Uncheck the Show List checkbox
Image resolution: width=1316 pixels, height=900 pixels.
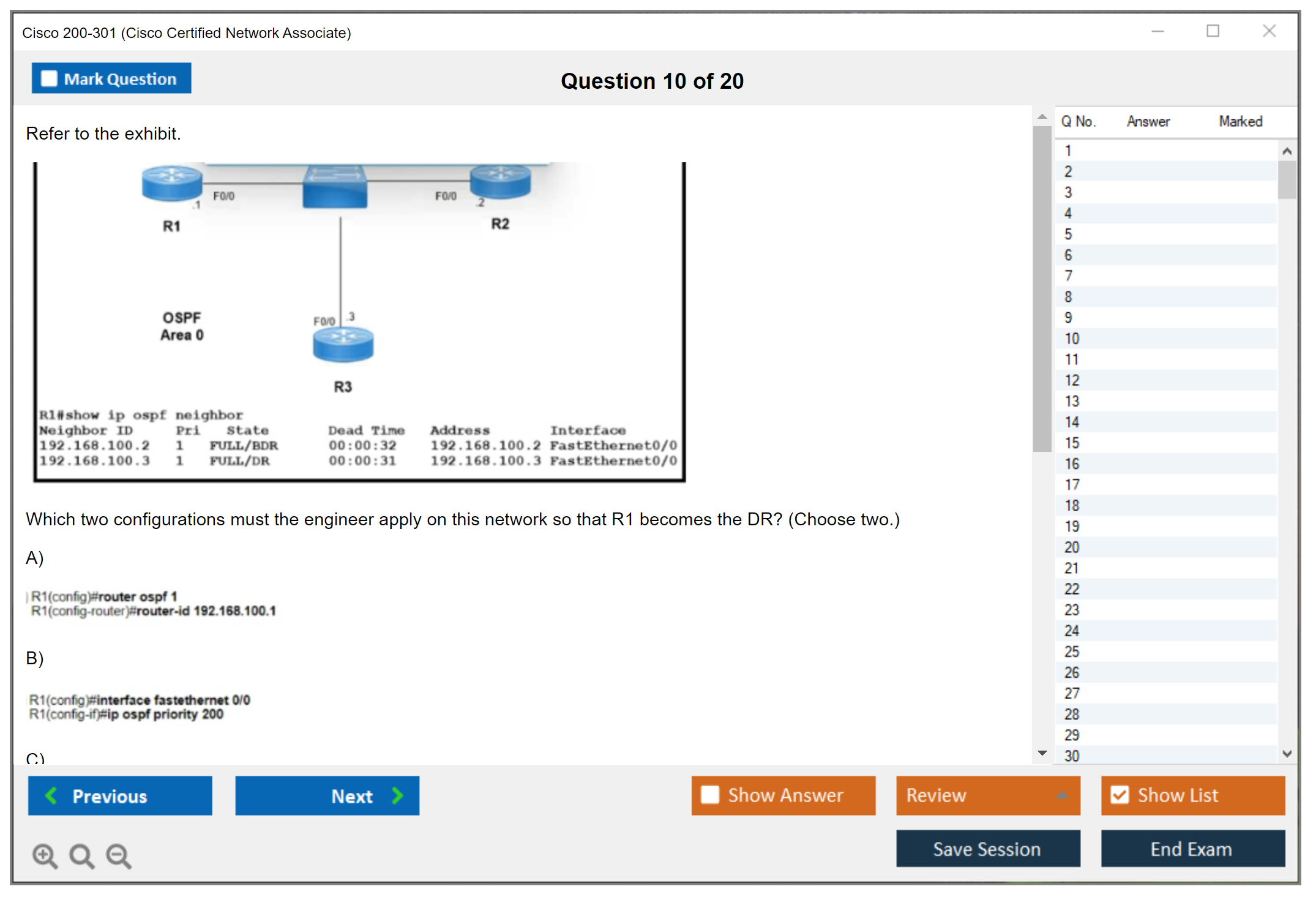pyautogui.click(x=1120, y=795)
